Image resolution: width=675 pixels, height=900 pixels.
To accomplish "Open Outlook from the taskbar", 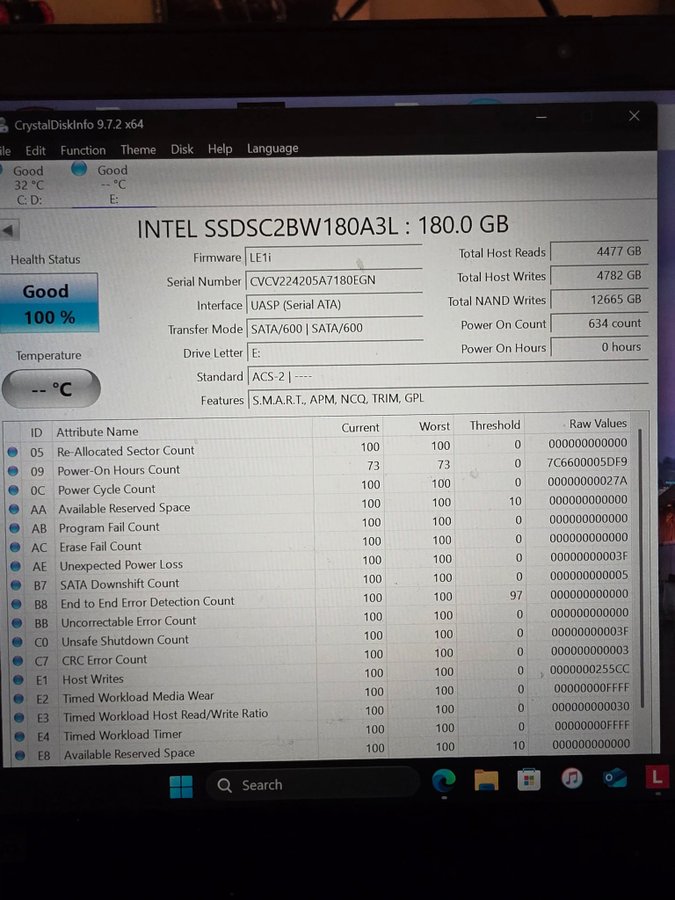I will tap(614, 778).
